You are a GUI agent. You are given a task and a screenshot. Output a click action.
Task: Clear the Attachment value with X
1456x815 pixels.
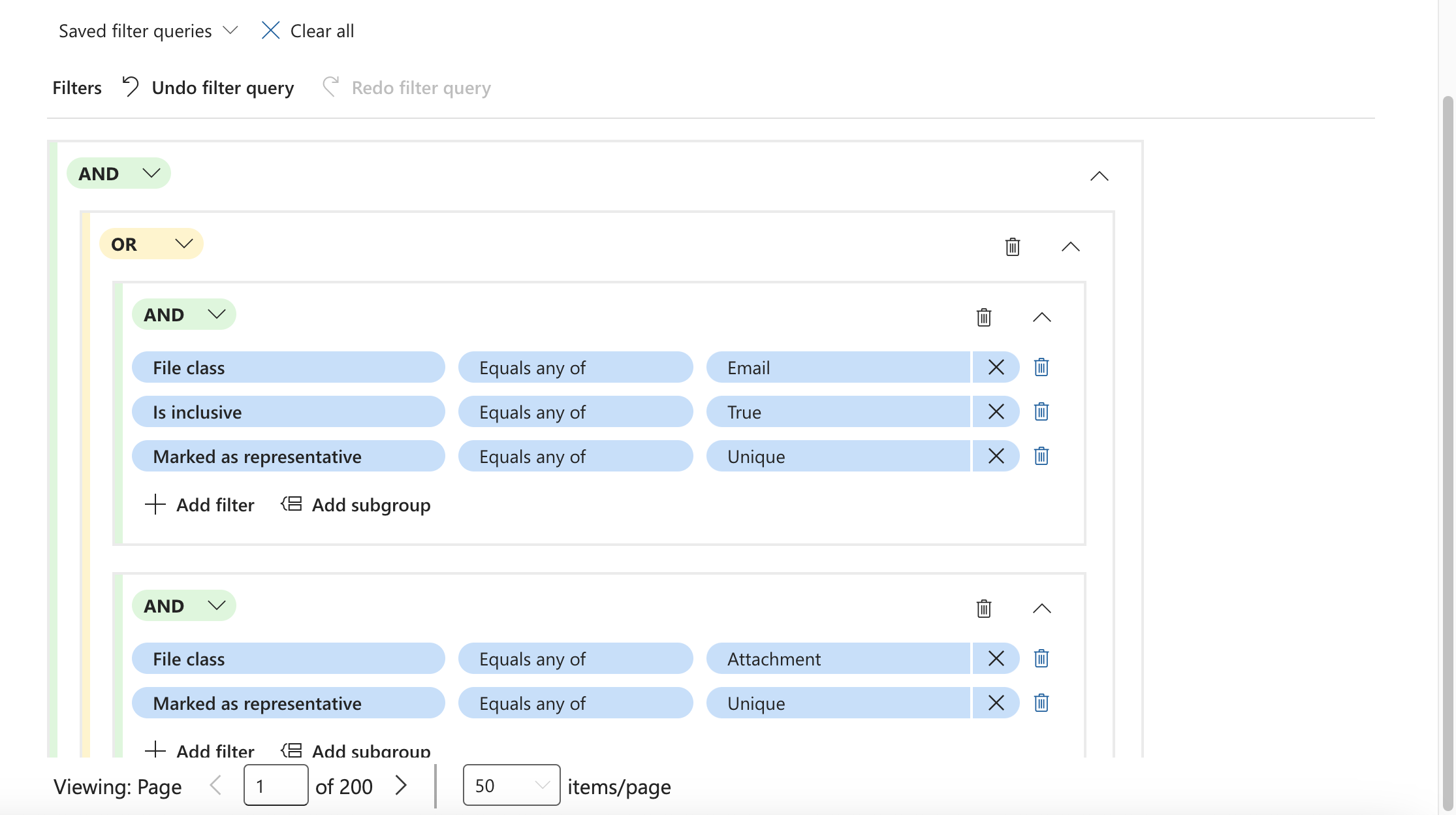coord(996,659)
